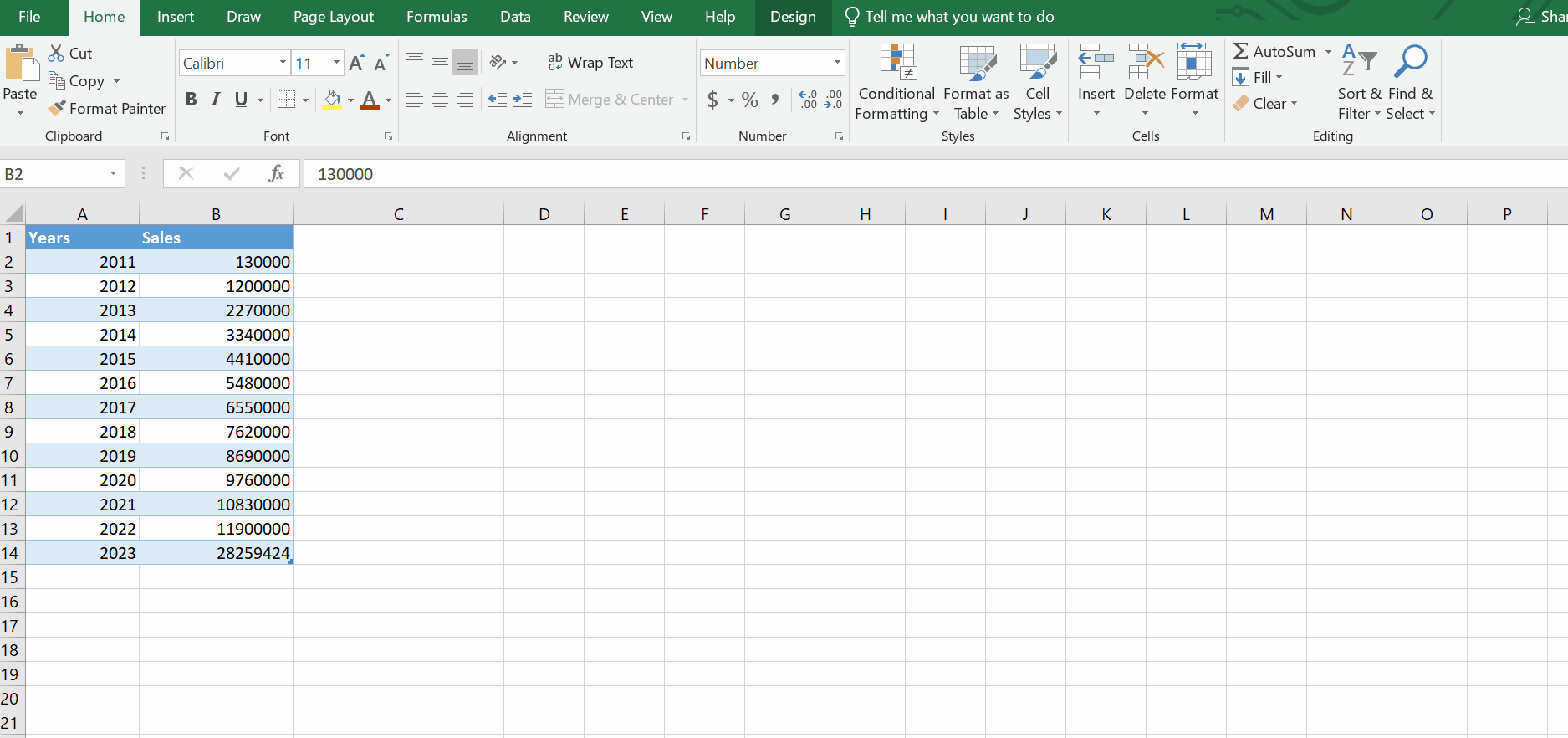1568x738 pixels.
Task: Open the font size 11 dropdown
Action: 336,63
